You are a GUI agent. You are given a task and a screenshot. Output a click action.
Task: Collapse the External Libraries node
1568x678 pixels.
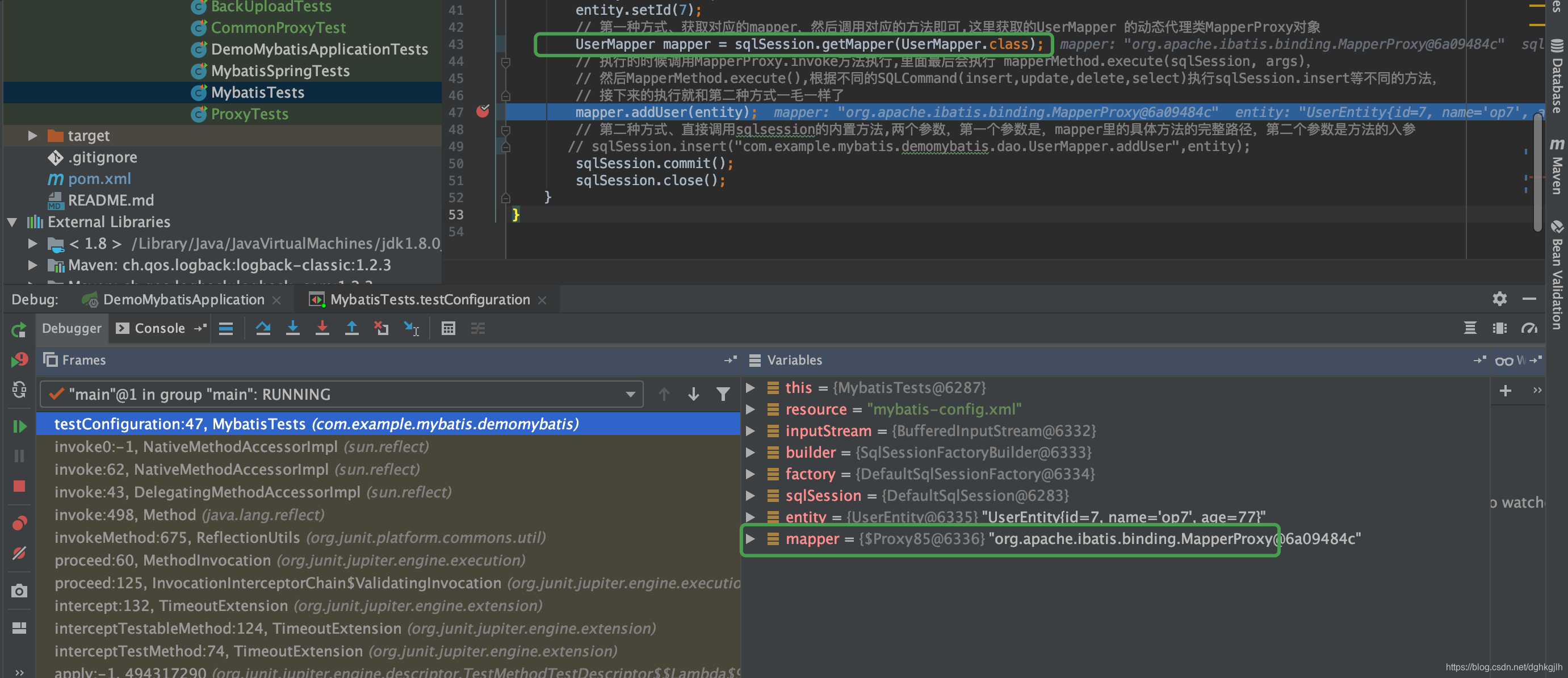pos(11,222)
